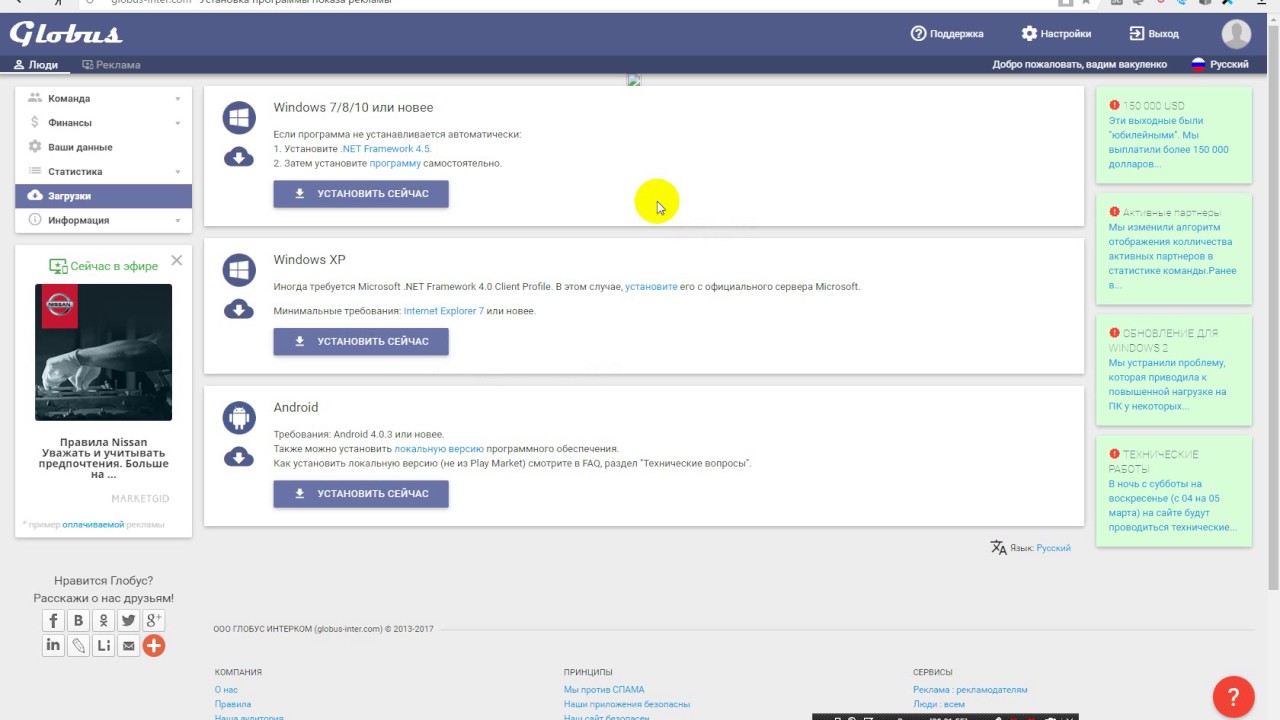Screen dimensions: 1280x720
Task: Share on VKontakte
Action: [x=78, y=621]
